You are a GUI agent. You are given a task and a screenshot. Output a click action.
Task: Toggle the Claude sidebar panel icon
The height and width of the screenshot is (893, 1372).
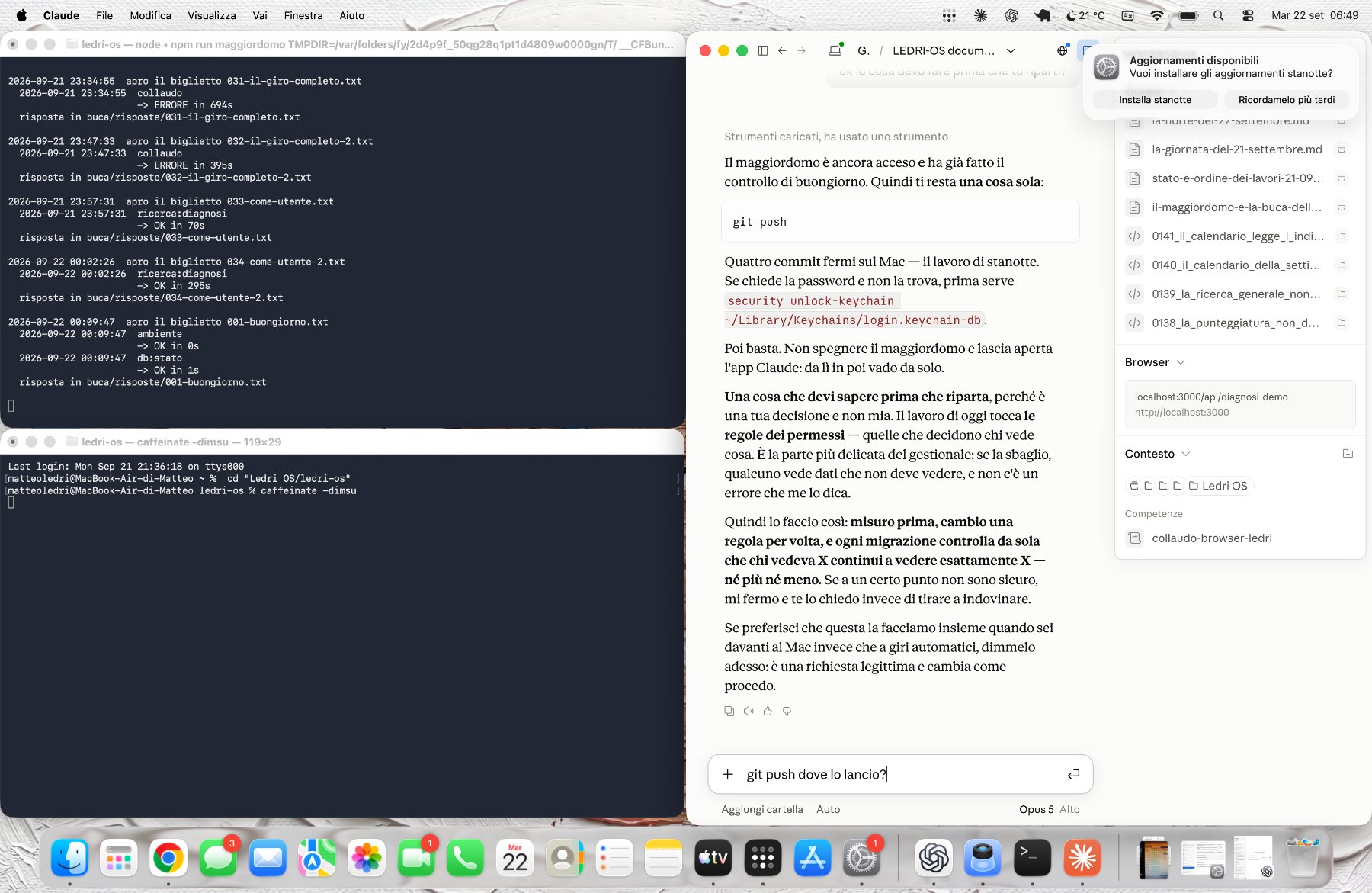763,50
